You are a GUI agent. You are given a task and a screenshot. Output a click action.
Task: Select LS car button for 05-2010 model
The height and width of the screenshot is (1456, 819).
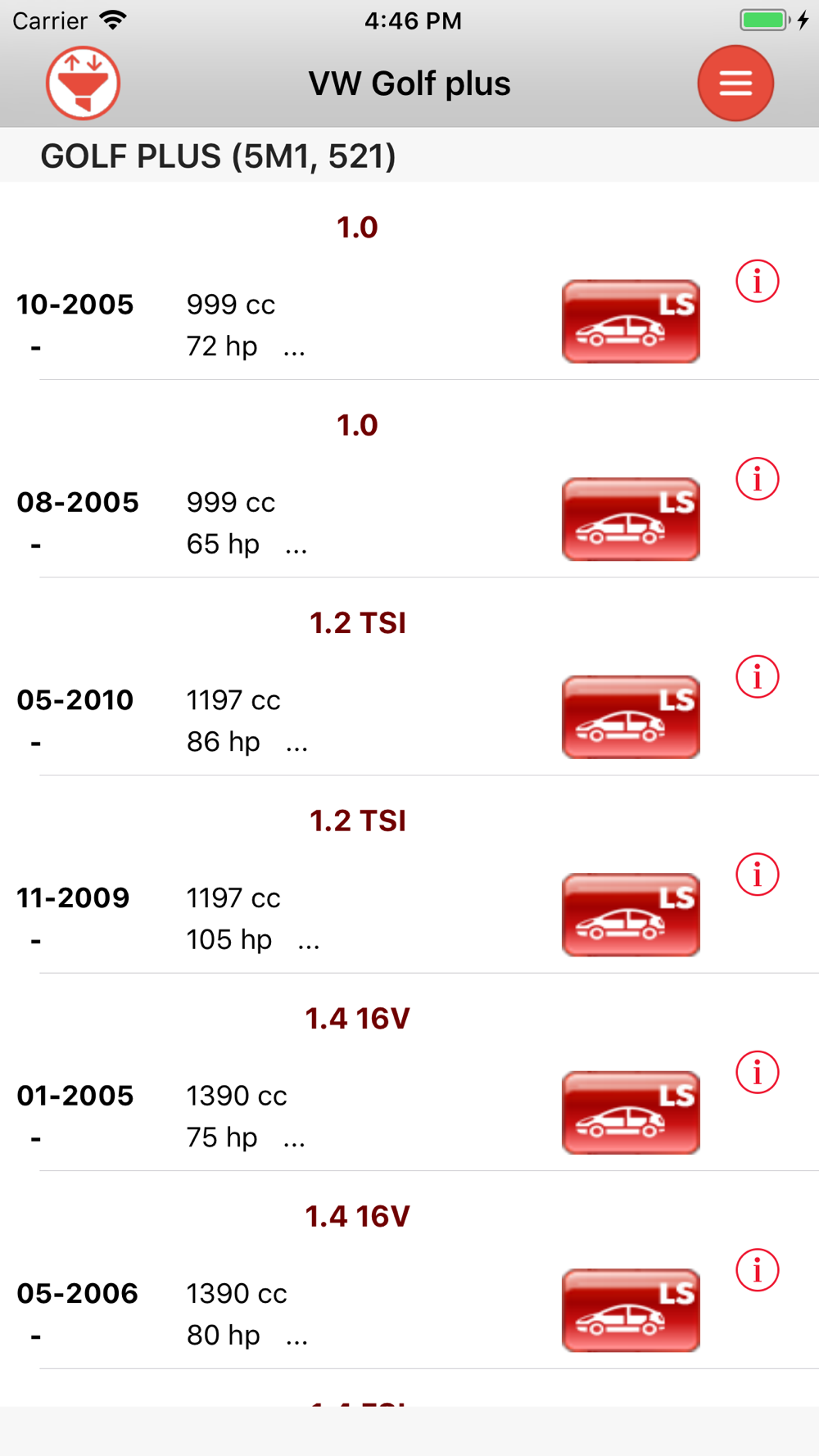(631, 717)
